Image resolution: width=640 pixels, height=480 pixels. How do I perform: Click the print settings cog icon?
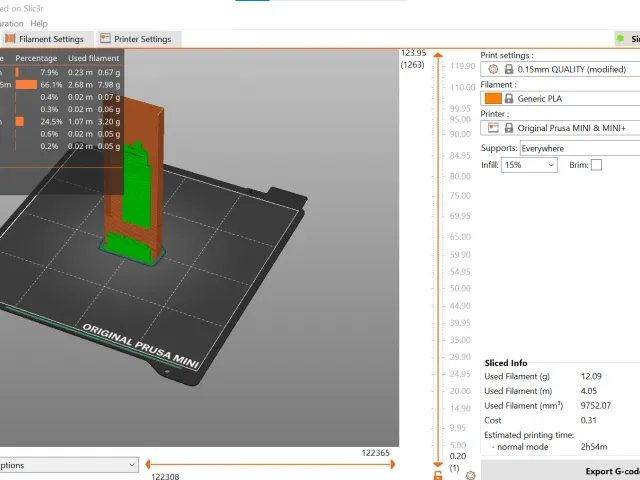(x=493, y=69)
